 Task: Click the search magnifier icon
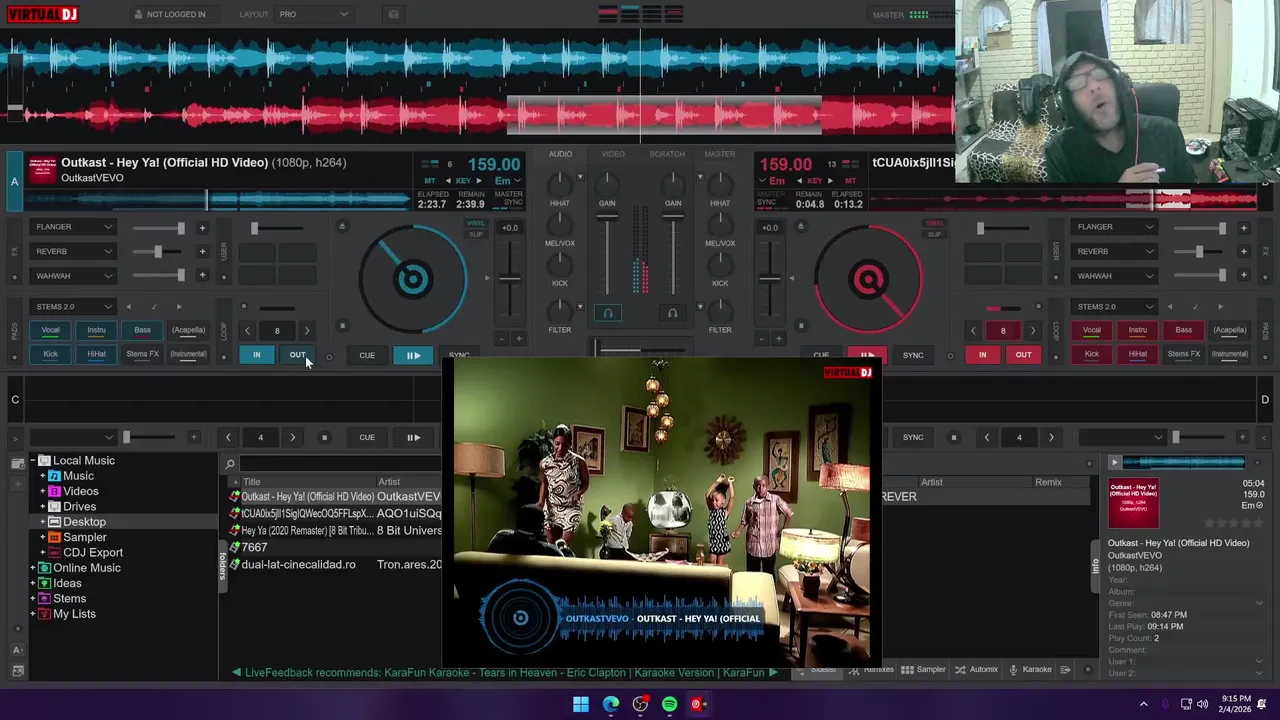pos(230,464)
